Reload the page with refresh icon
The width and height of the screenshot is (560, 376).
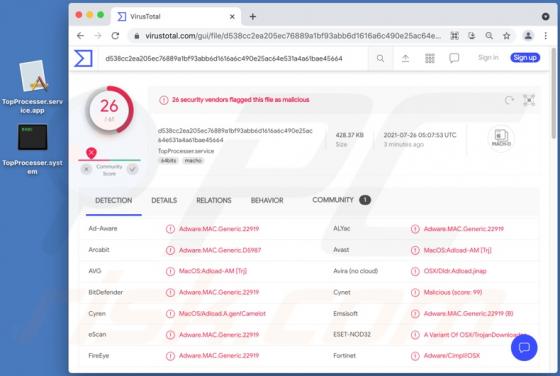(x=115, y=36)
